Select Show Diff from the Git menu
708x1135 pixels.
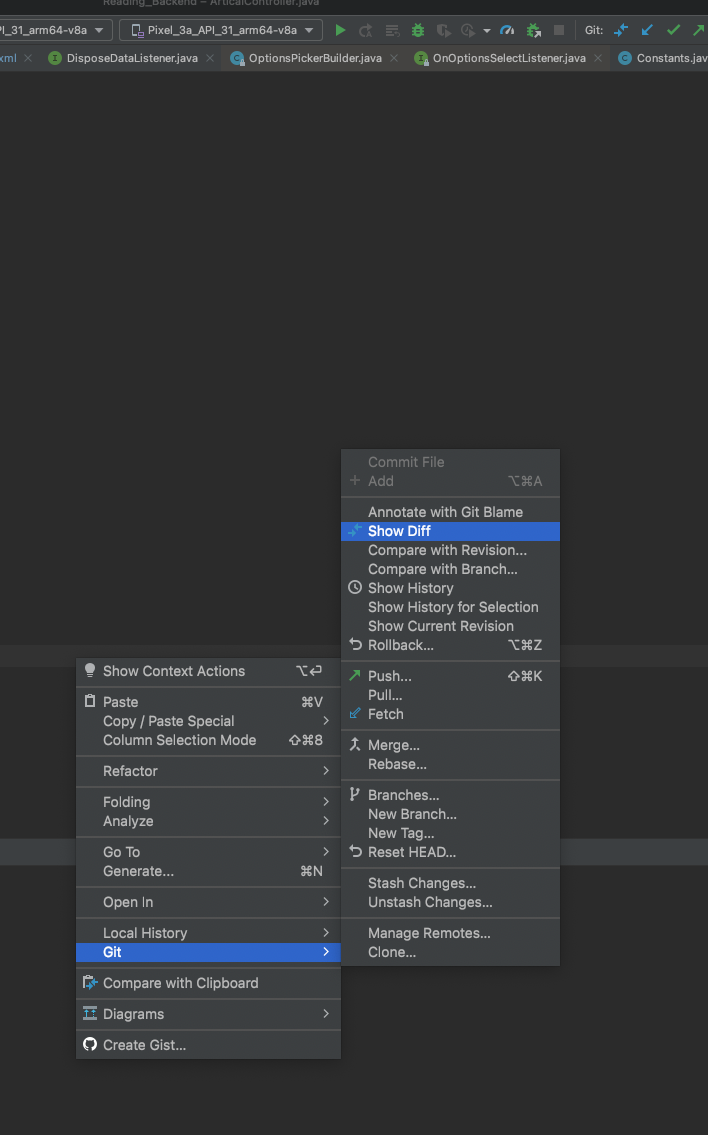[x=450, y=531]
